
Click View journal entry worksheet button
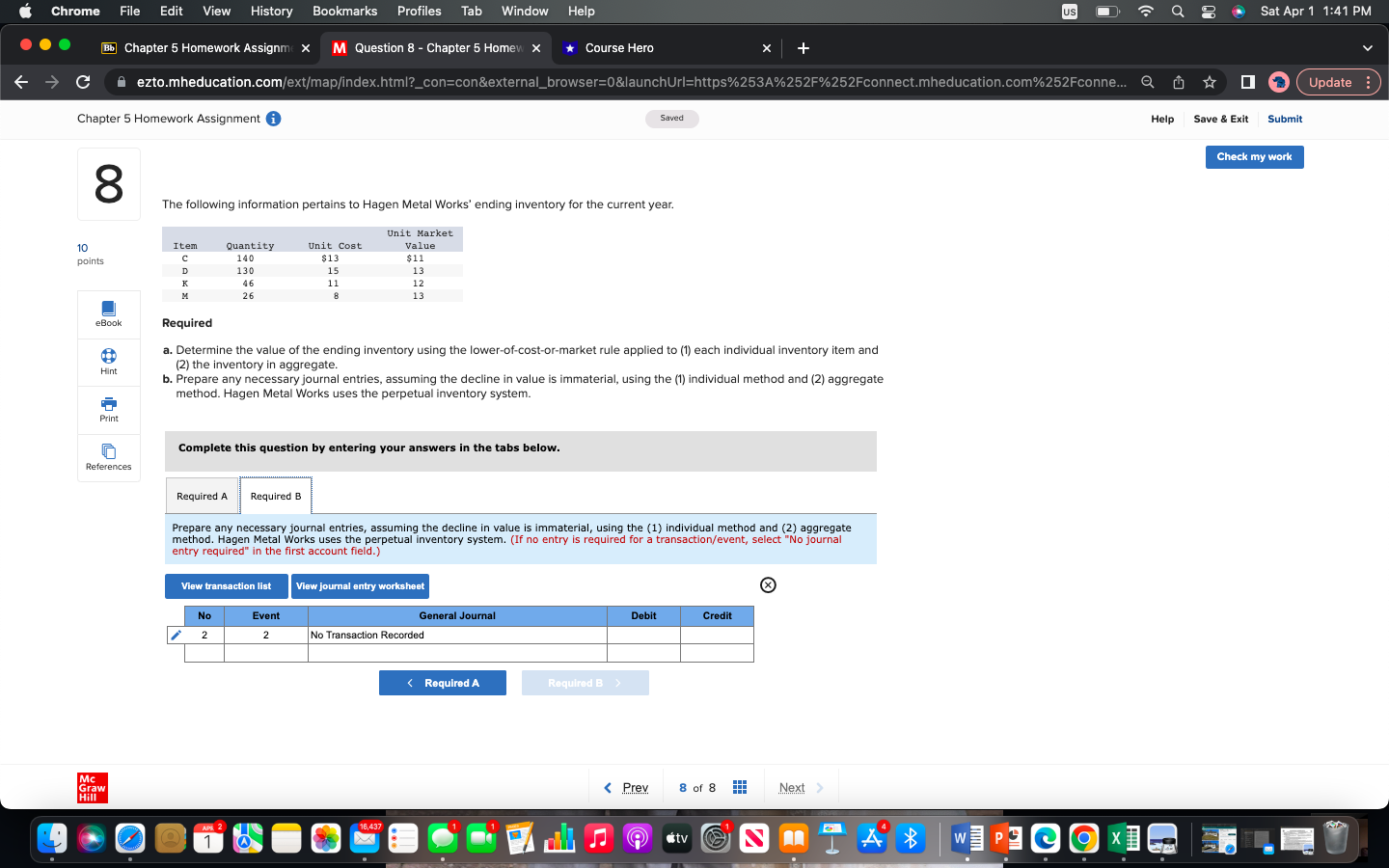click(x=360, y=586)
